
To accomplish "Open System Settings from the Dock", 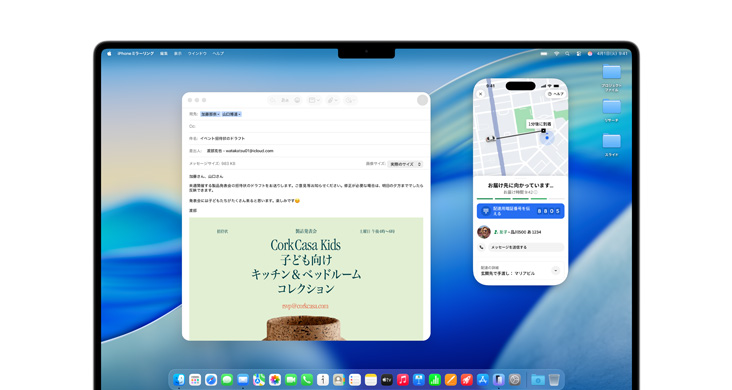I will coord(514,380).
